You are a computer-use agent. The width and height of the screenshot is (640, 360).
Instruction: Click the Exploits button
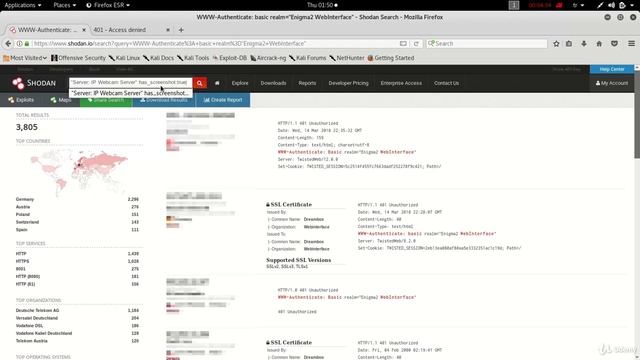coord(21,100)
